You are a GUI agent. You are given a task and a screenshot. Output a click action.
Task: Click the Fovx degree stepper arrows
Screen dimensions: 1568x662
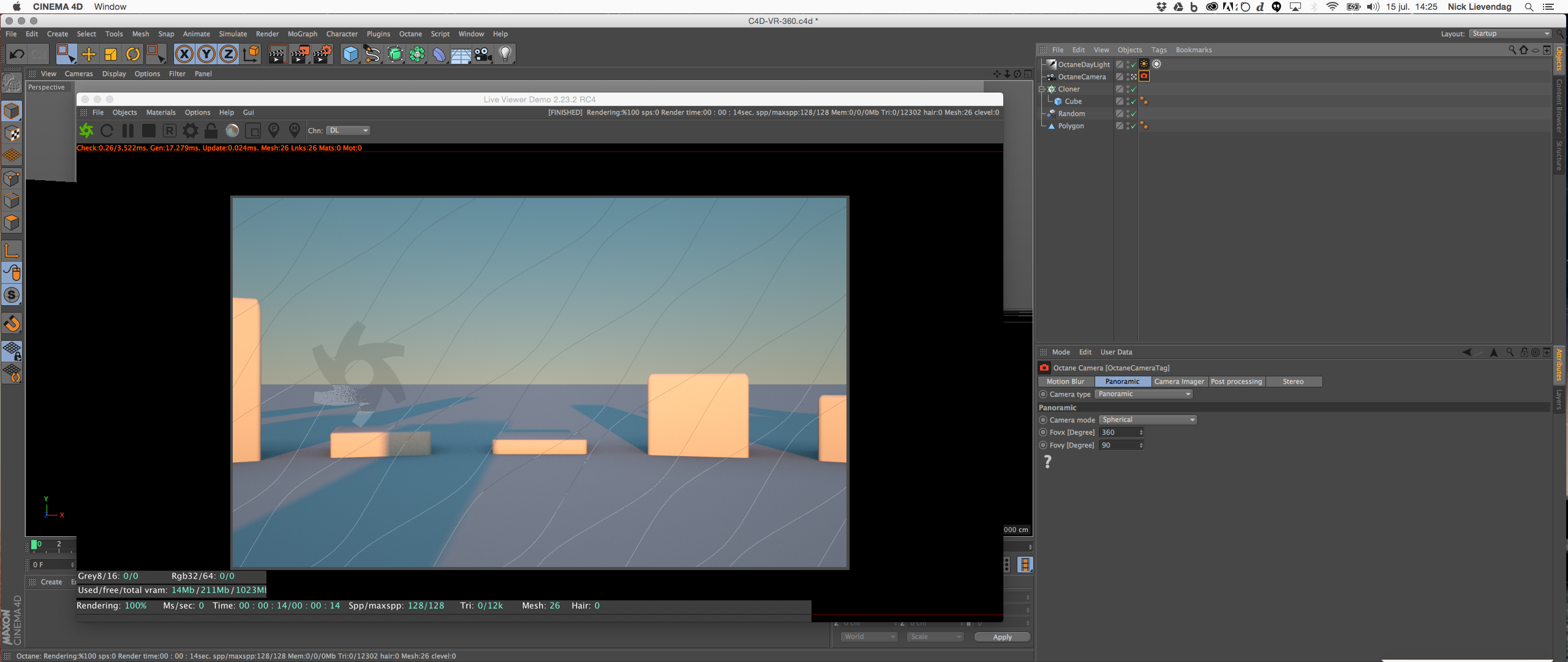coord(1141,433)
